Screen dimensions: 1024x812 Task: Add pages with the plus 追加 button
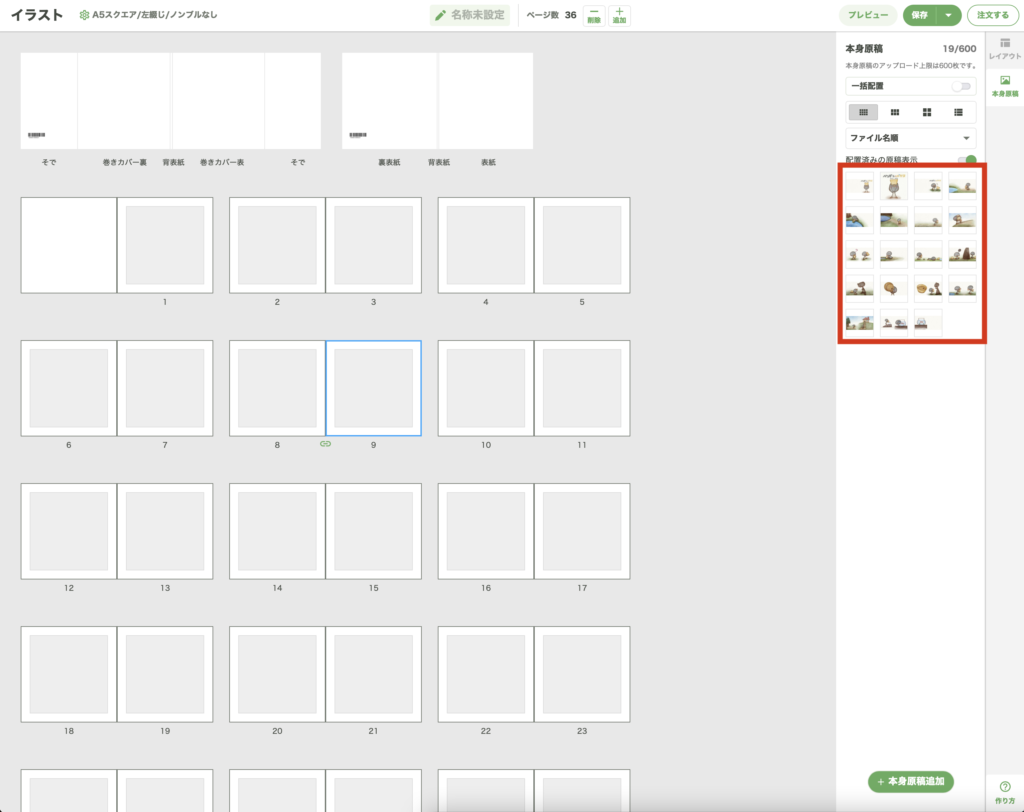[619, 15]
